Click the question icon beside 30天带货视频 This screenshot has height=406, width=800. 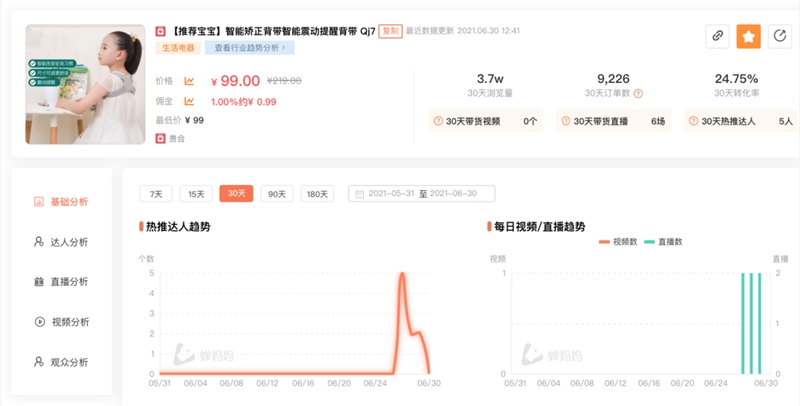pyautogui.click(x=438, y=122)
